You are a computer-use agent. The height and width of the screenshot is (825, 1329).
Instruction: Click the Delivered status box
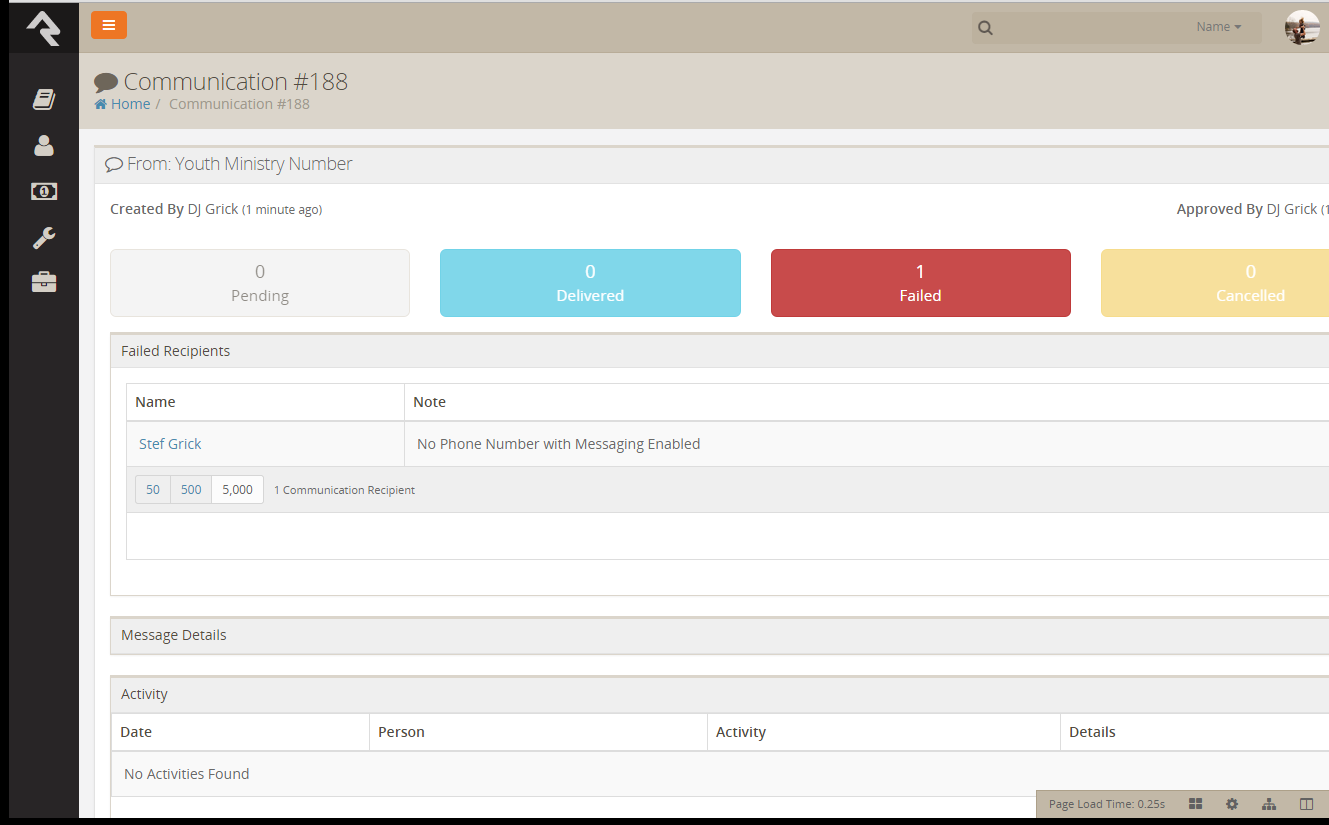[590, 283]
